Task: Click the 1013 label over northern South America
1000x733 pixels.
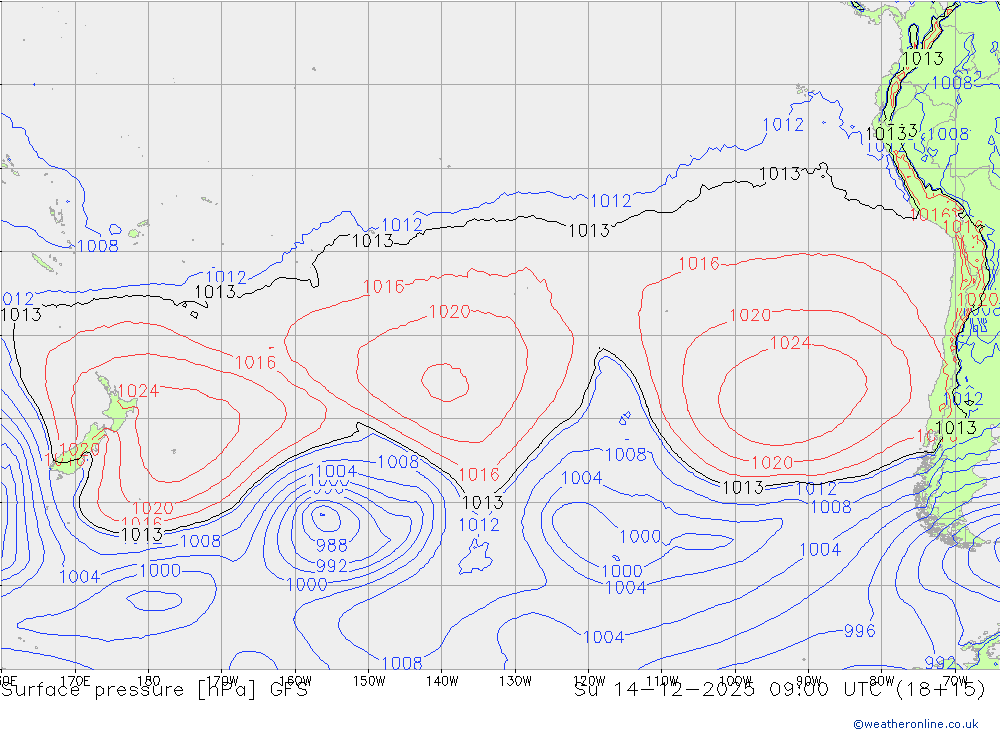Action: [x=923, y=59]
